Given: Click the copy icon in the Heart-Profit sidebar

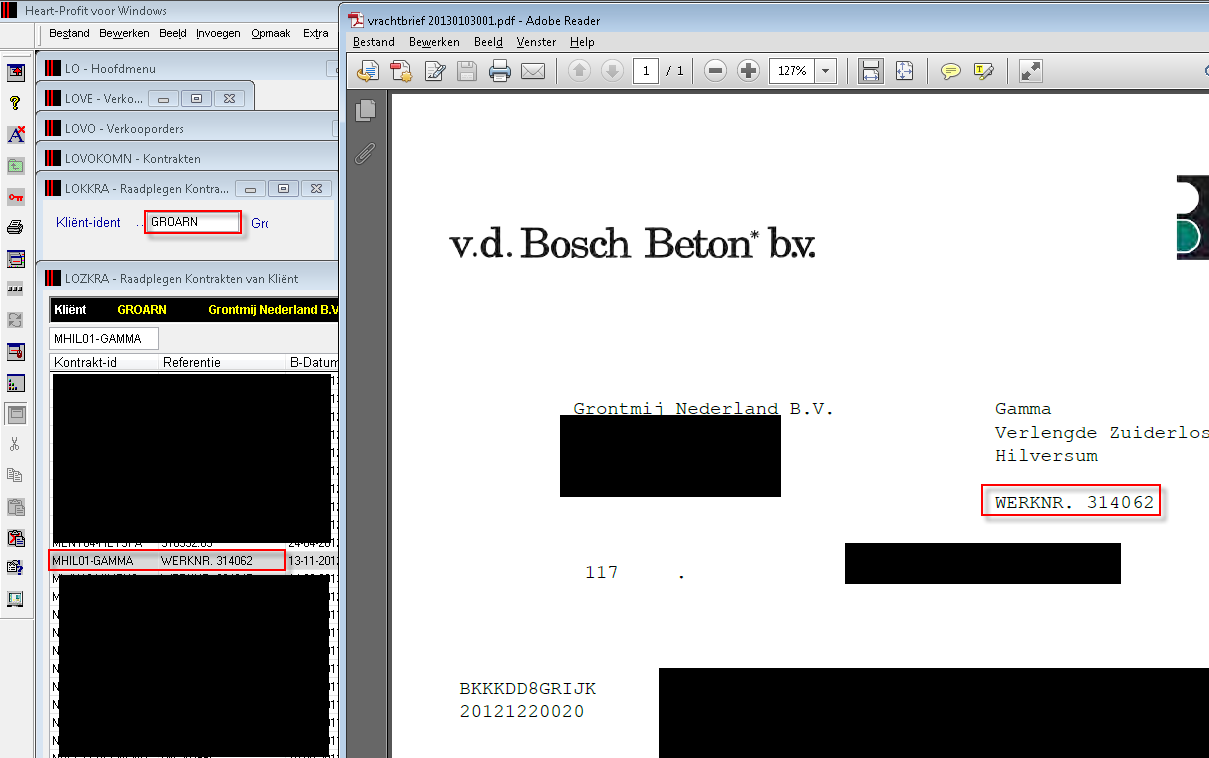Looking at the screenshot, I should [x=16, y=475].
